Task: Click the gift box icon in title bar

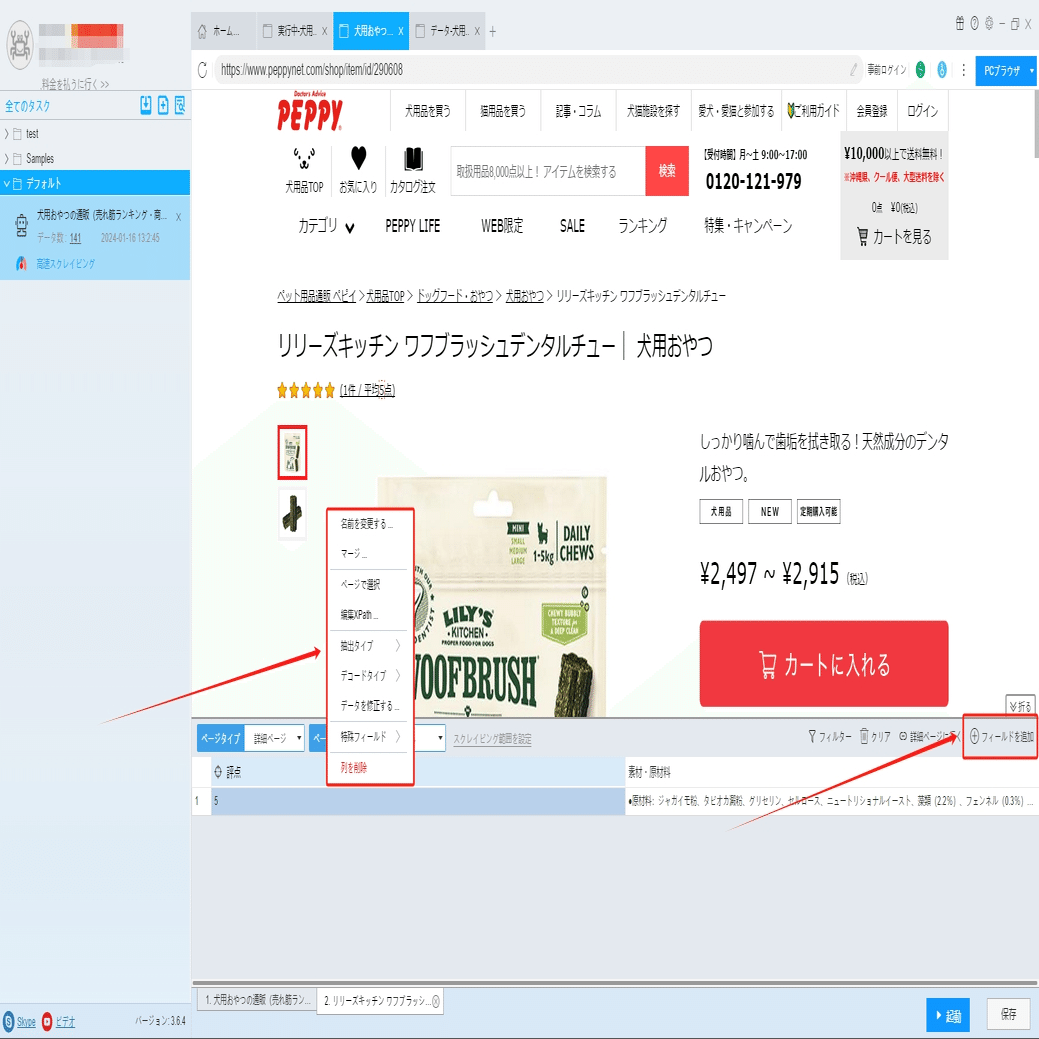Action: 959,23
